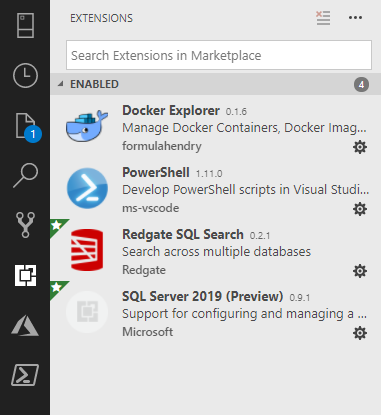
Task: Open PowerShell extension manage gear
Action: click(x=360, y=209)
